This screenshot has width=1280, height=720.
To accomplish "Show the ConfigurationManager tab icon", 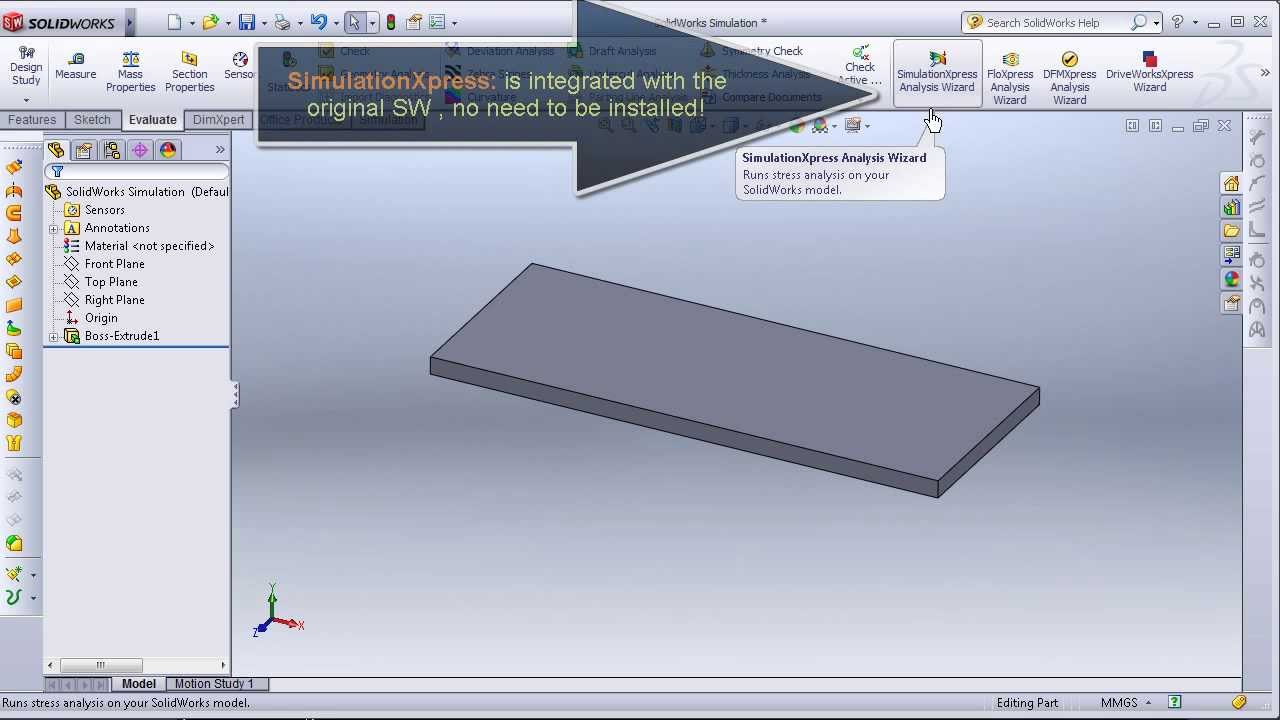I will 112,150.
